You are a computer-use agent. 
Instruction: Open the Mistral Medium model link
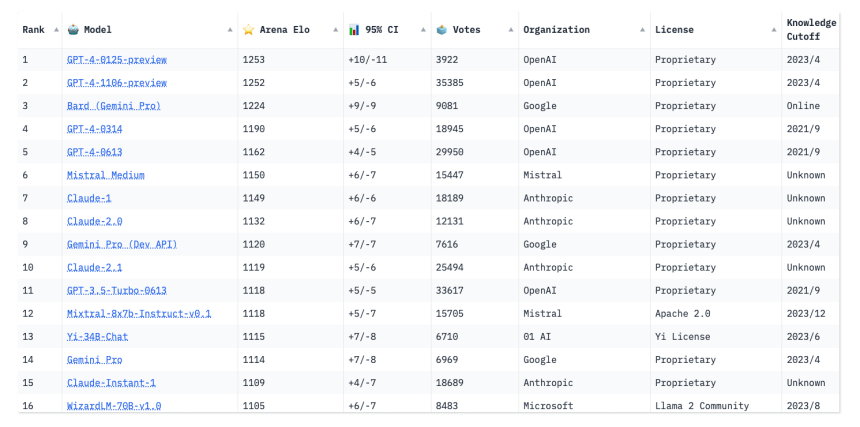pyautogui.click(x=106, y=175)
